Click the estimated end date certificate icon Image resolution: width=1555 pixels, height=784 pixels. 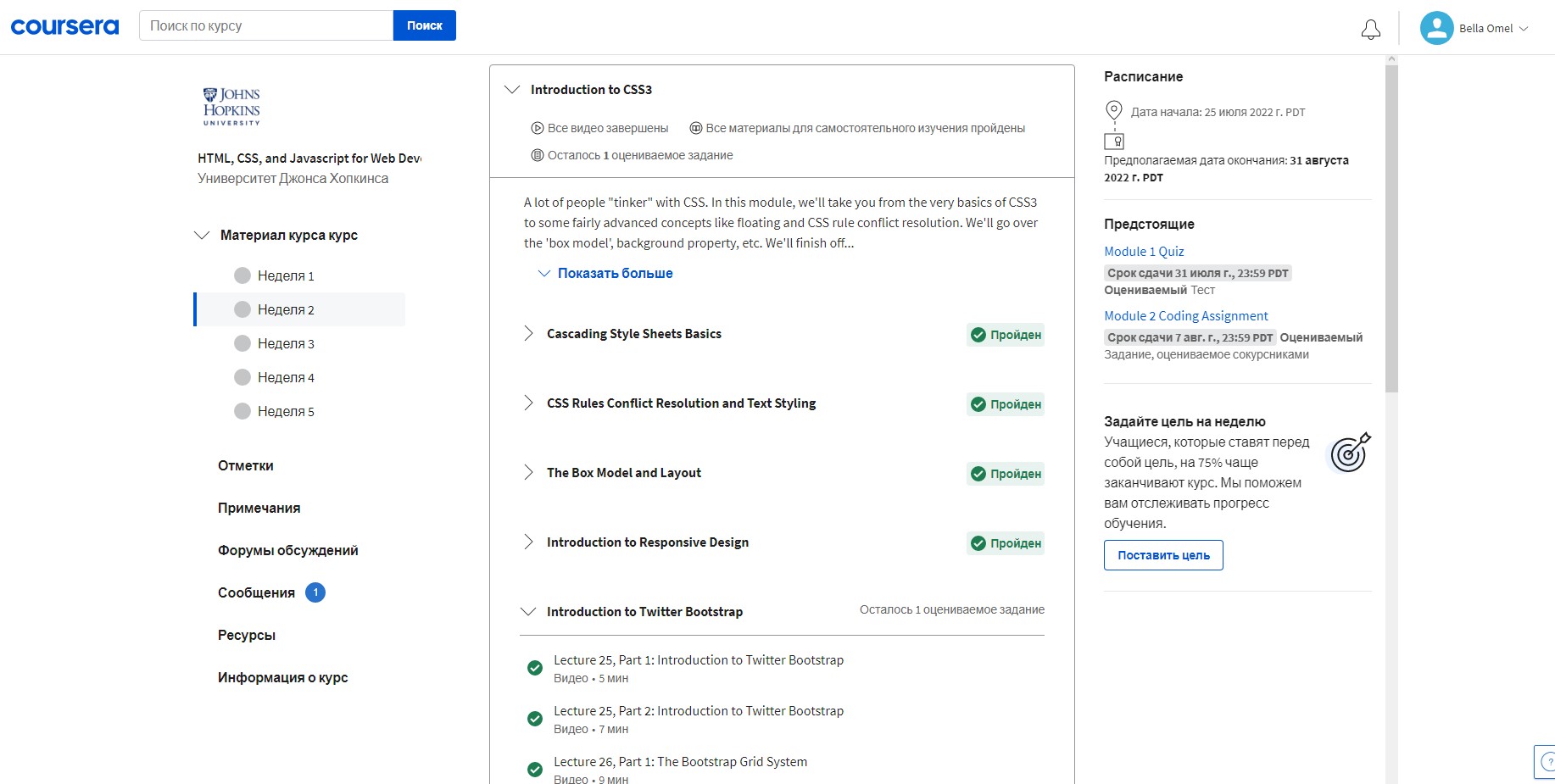point(1114,141)
